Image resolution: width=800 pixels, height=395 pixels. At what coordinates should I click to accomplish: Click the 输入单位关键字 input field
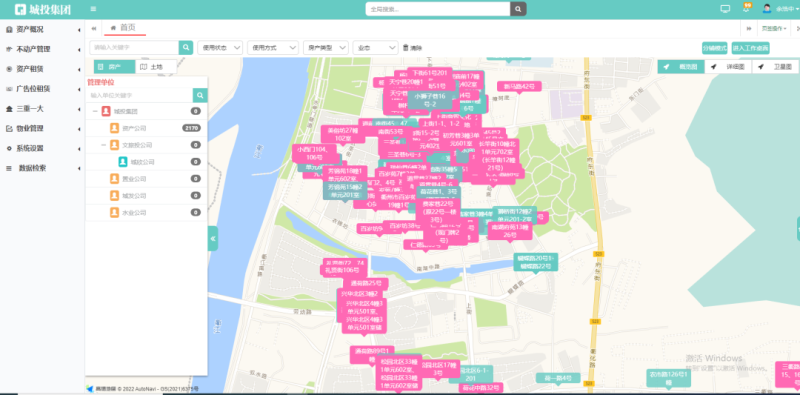pos(139,95)
